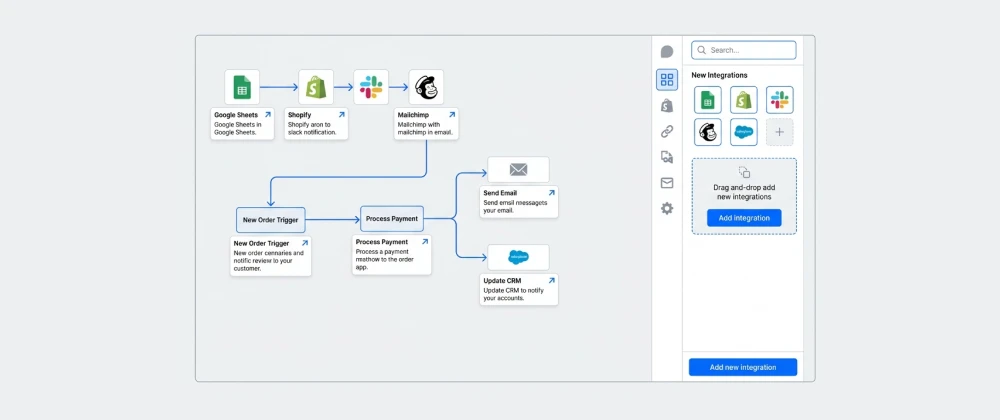Click the Add integration button
Screen dimensions: 1000x420
744,218
